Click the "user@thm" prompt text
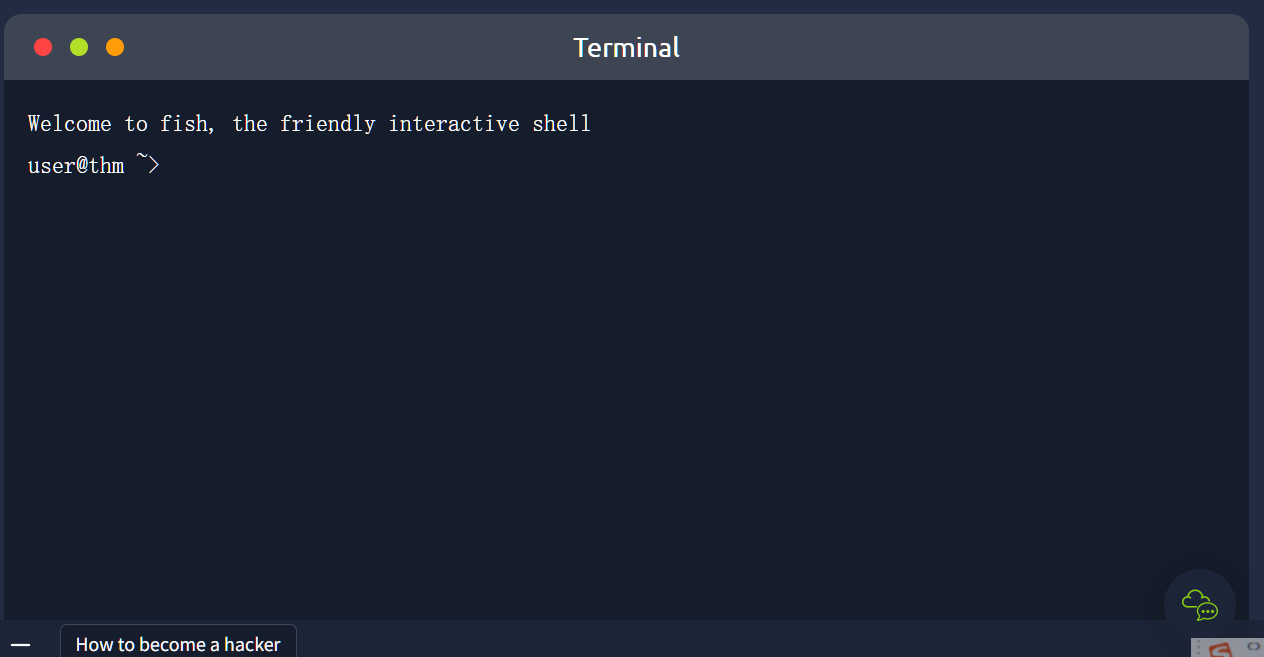 [76, 165]
